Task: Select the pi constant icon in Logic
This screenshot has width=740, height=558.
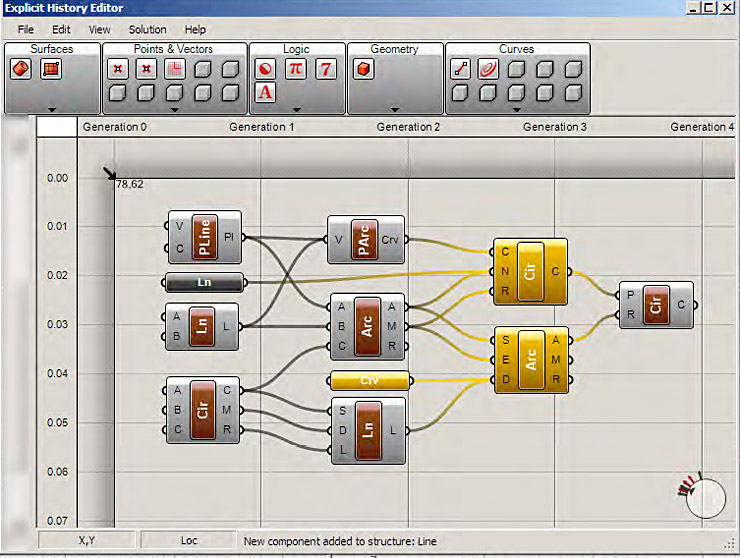Action: click(x=295, y=69)
